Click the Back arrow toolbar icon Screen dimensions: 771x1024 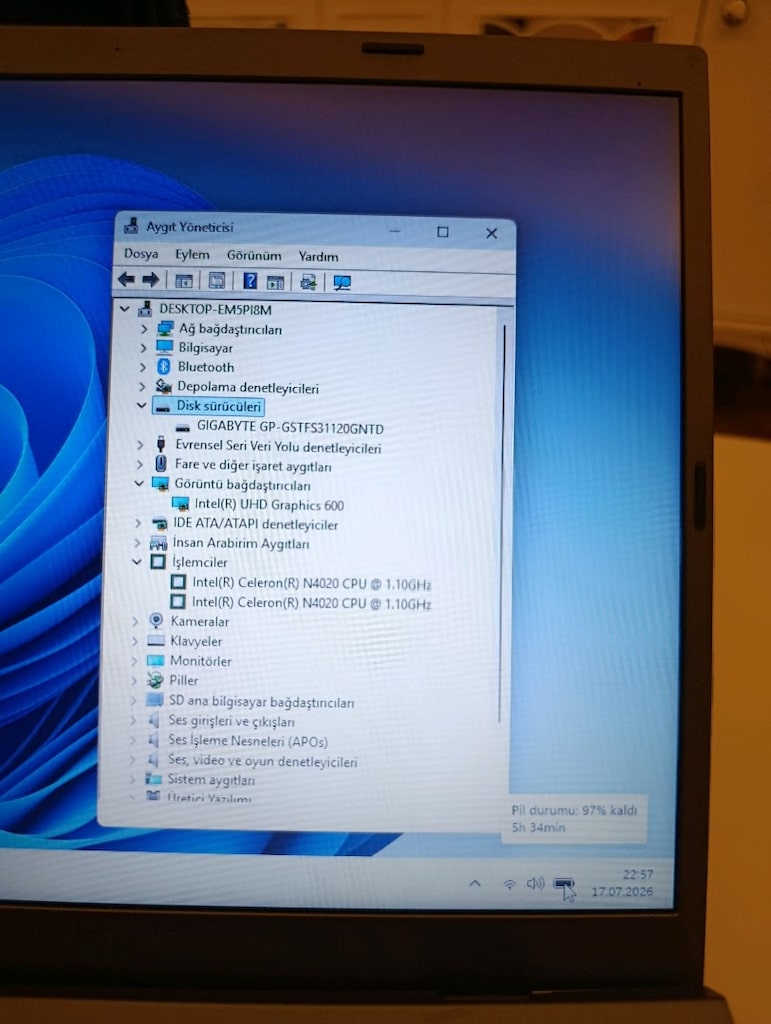point(126,280)
